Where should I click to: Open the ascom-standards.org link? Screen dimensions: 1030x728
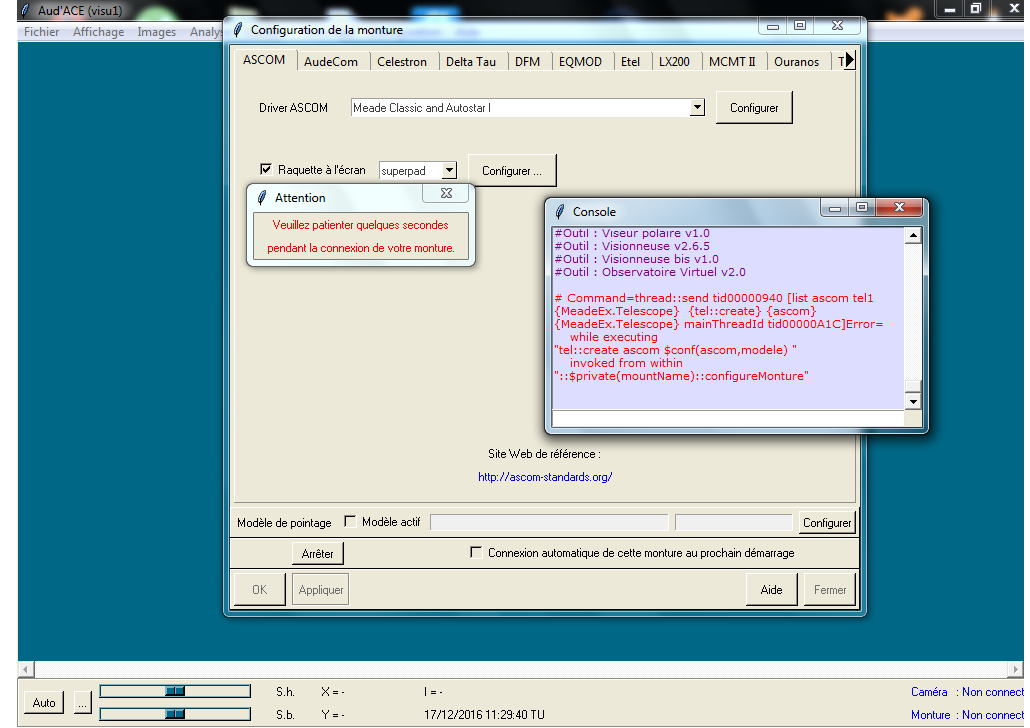(545, 477)
